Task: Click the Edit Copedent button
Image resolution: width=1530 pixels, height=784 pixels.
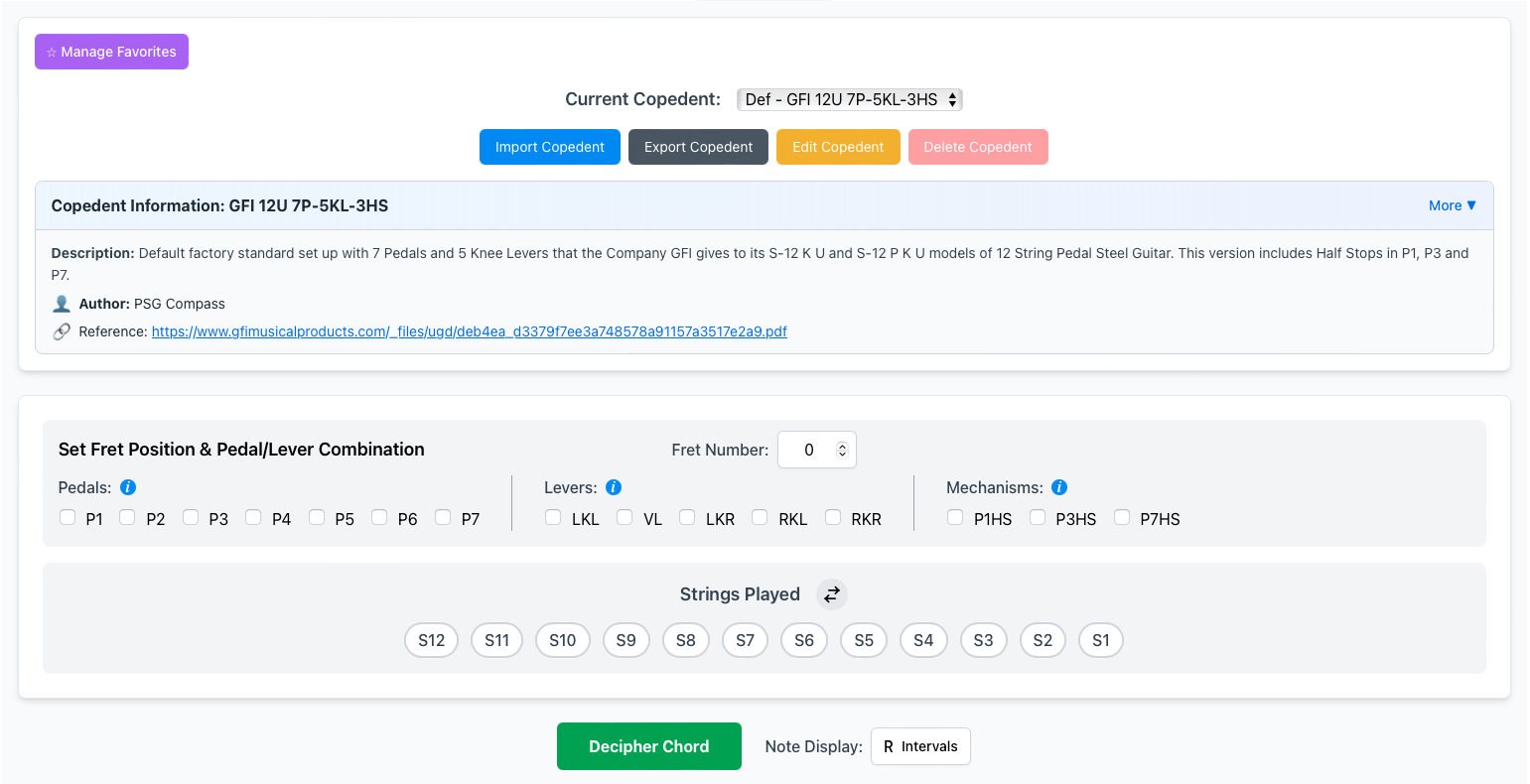Action: (x=838, y=147)
